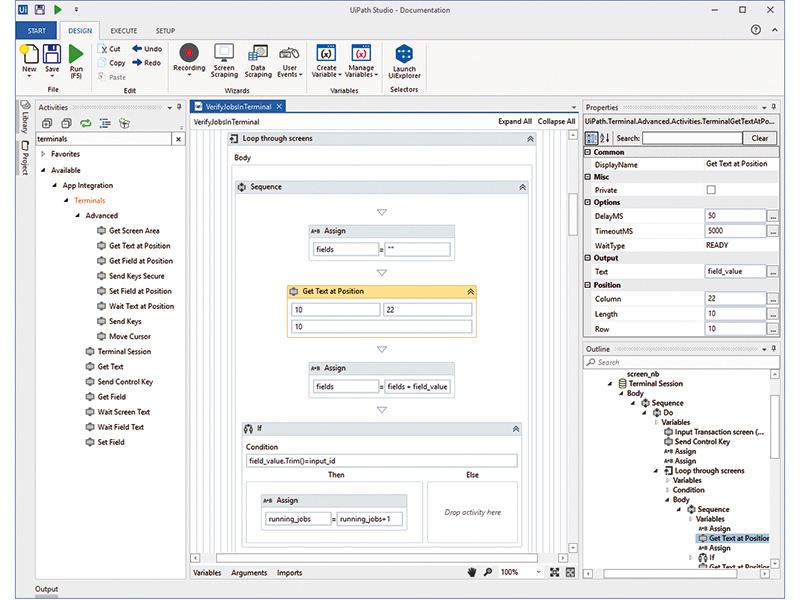Open the Manage Variables dropdown
This screenshot has width=800, height=600.
pyautogui.click(x=361, y=61)
